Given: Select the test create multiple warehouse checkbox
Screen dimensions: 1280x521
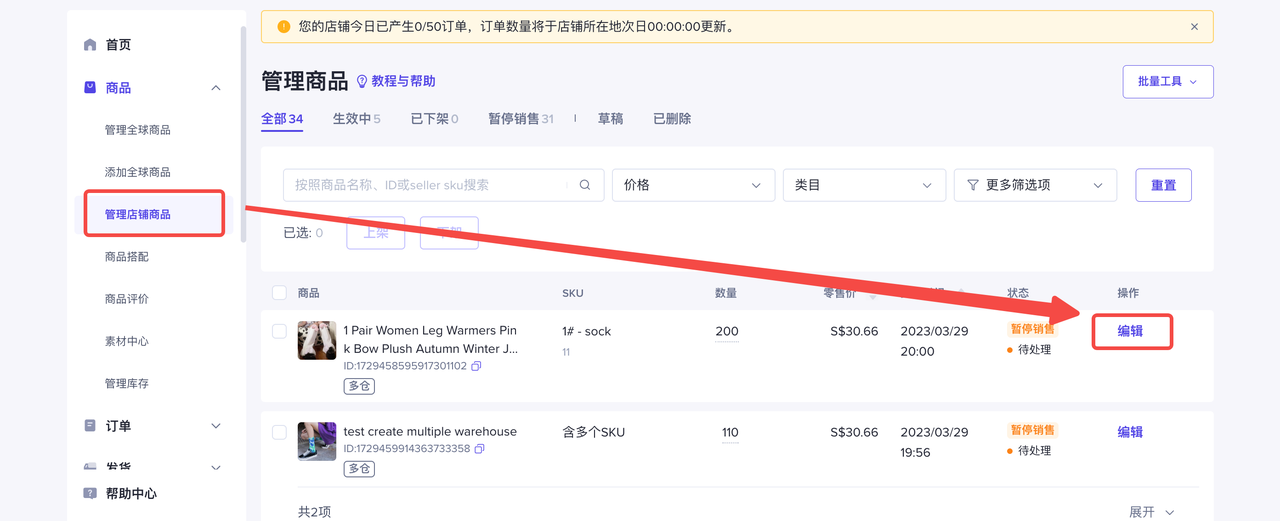Looking at the screenshot, I should point(279,432).
